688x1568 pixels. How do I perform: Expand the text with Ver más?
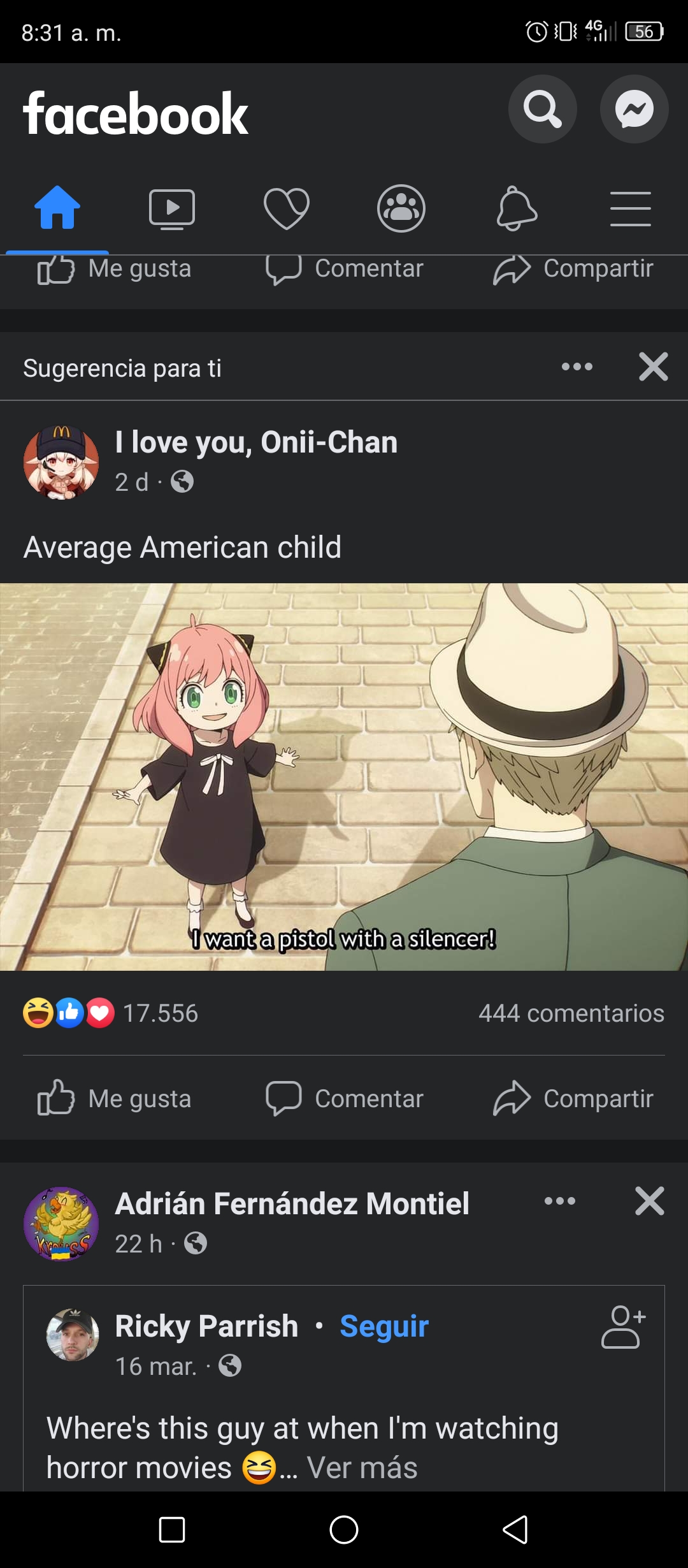click(362, 1467)
